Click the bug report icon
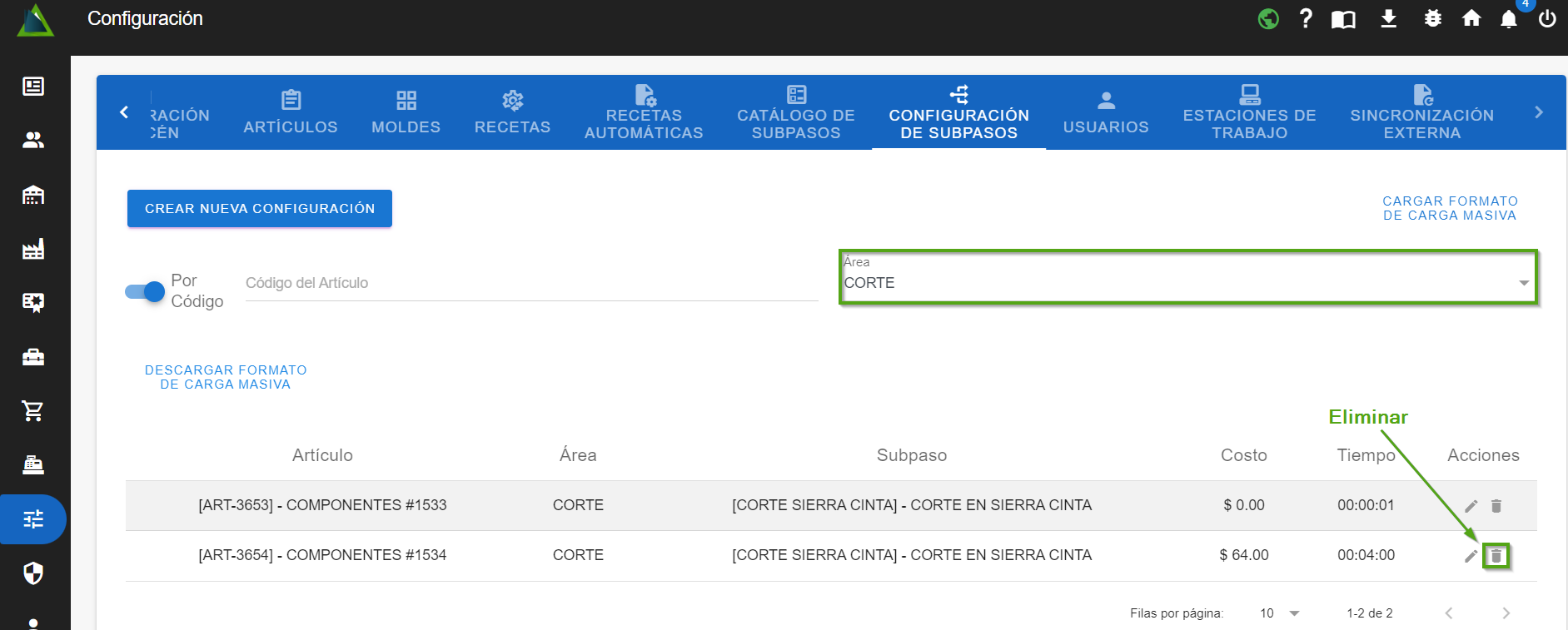Viewport: 1568px width, 630px height. tap(1432, 18)
